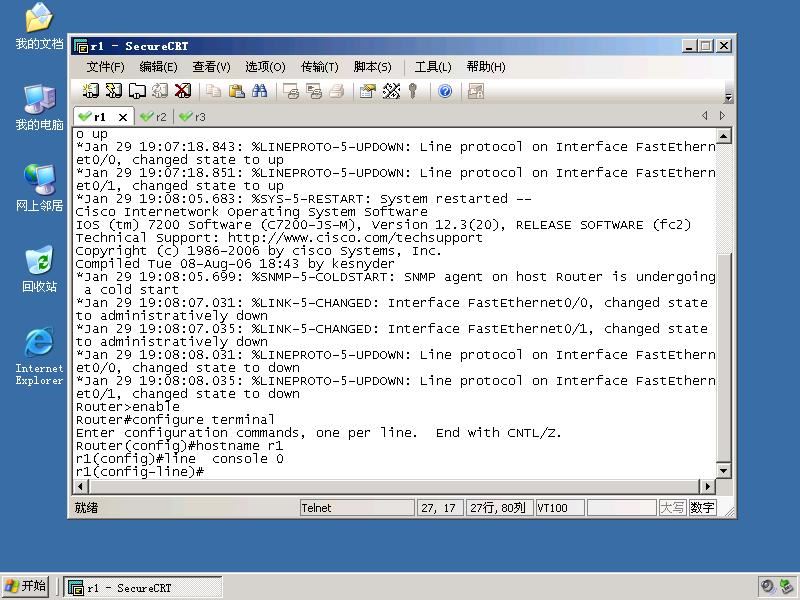The image size is (800, 600).
Task: Click the cisco.com/techsupport URL text
Action: pyautogui.click(x=355, y=238)
